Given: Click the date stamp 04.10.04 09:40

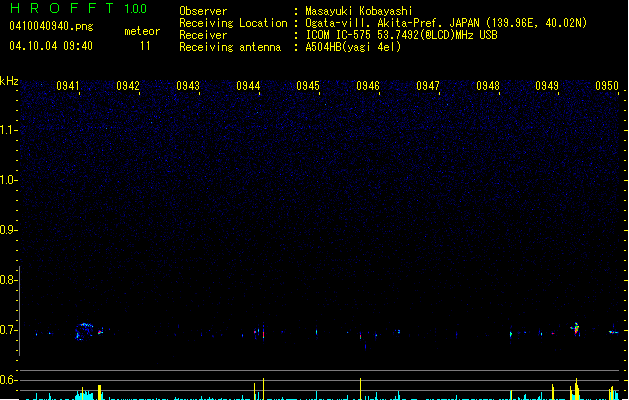Looking at the screenshot, I should coord(51,46).
